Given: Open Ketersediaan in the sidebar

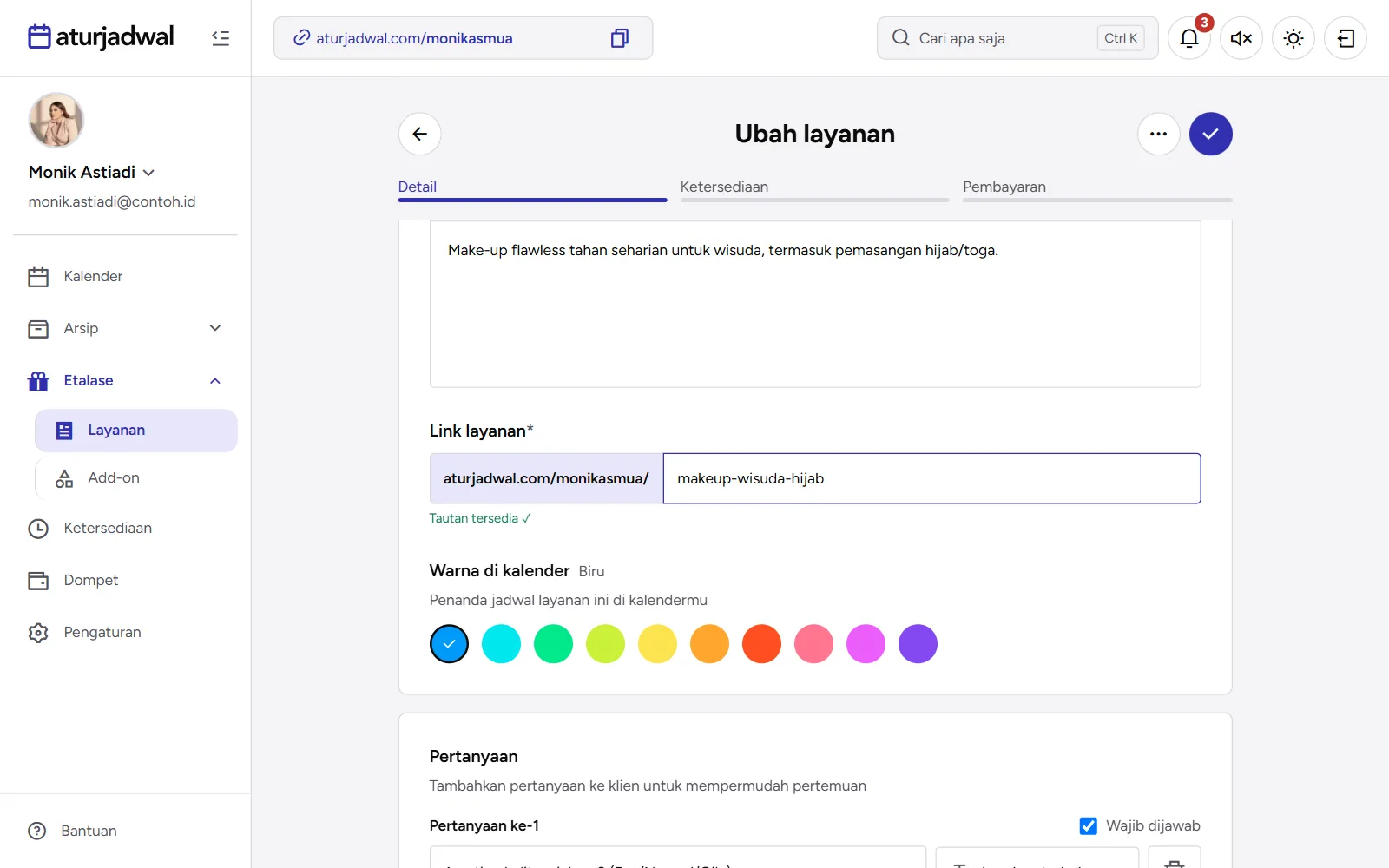Looking at the screenshot, I should click(x=126, y=528).
